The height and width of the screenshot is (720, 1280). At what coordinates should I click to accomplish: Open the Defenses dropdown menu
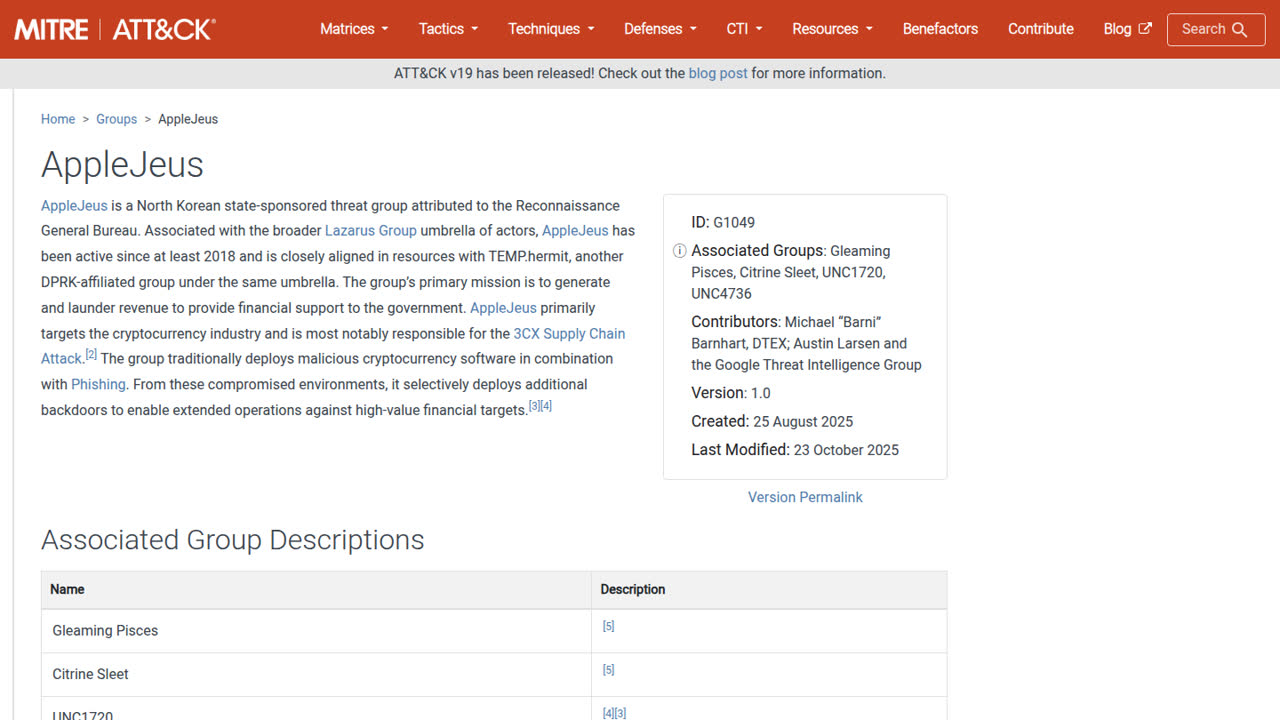pyautogui.click(x=660, y=29)
